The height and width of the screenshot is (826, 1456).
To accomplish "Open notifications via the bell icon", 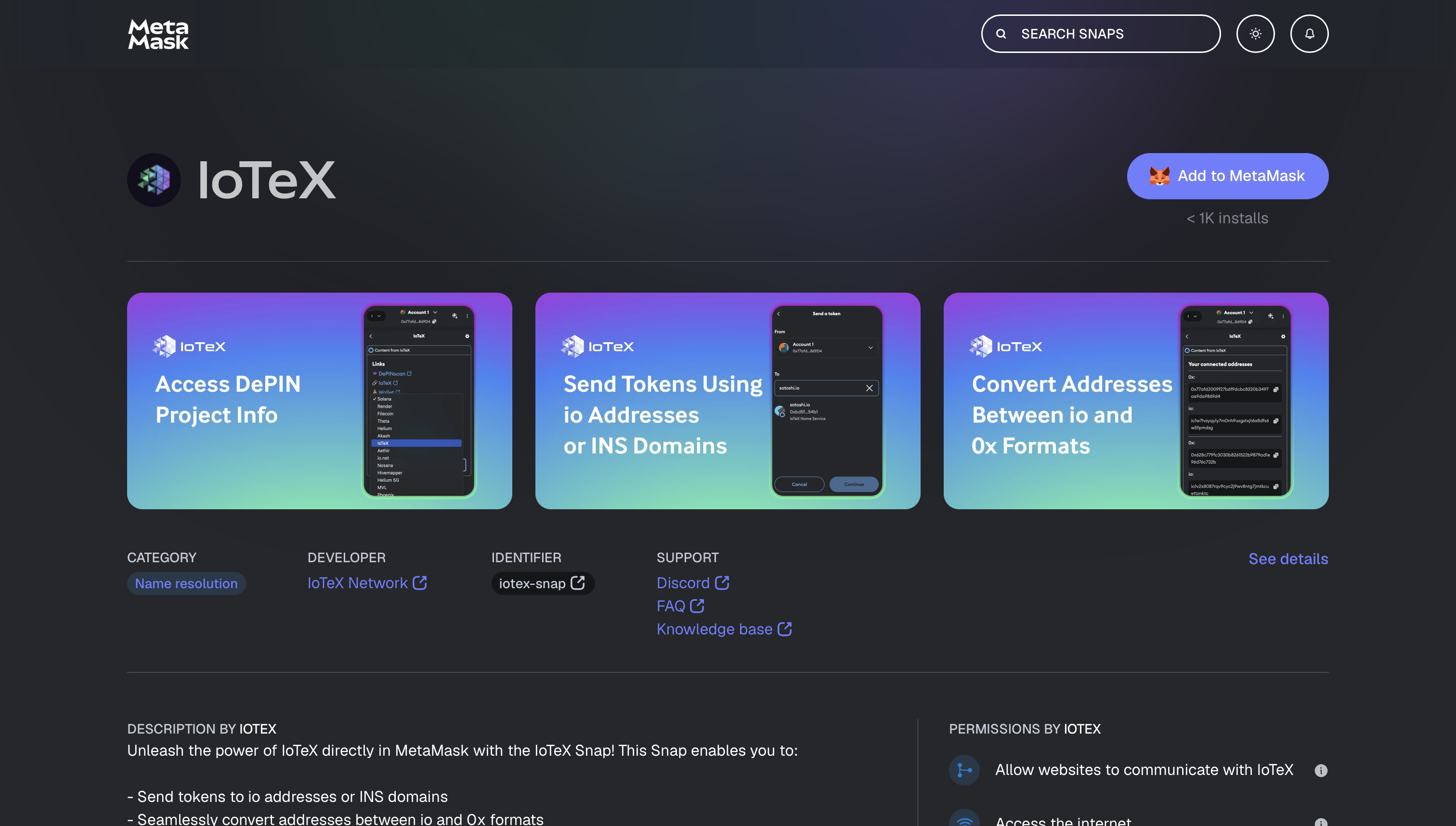I will click(1309, 34).
